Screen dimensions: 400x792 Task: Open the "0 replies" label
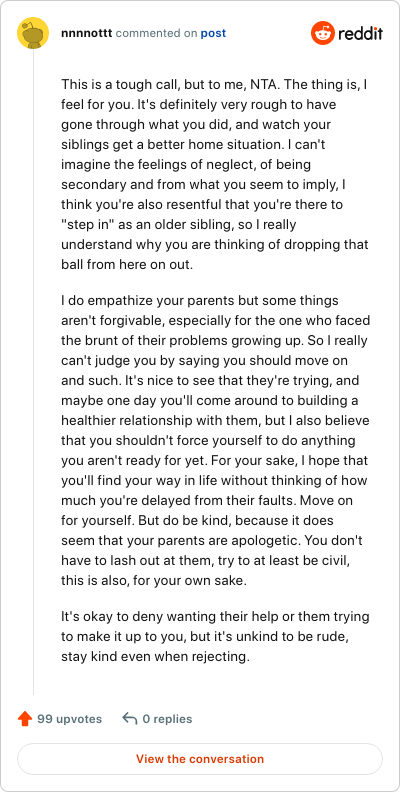tap(167, 719)
